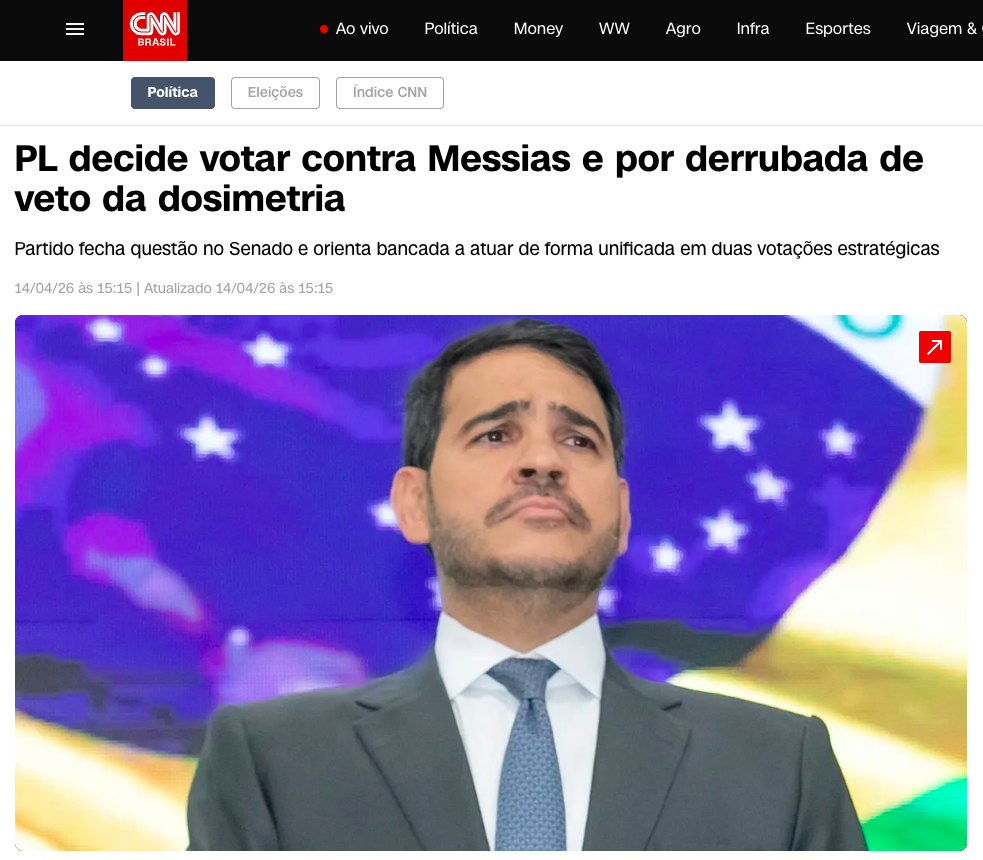Click the publication date 14/04/26 às 15:15
The height and width of the screenshot is (860, 983).
tap(73, 288)
